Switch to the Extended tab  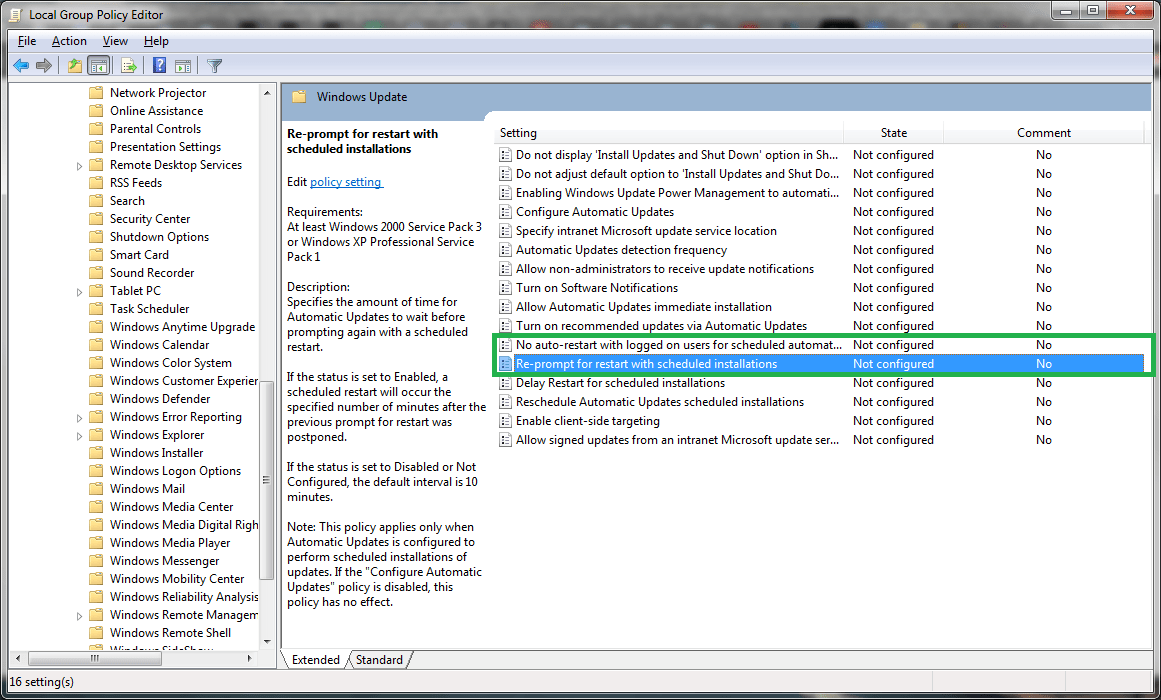click(x=316, y=660)
